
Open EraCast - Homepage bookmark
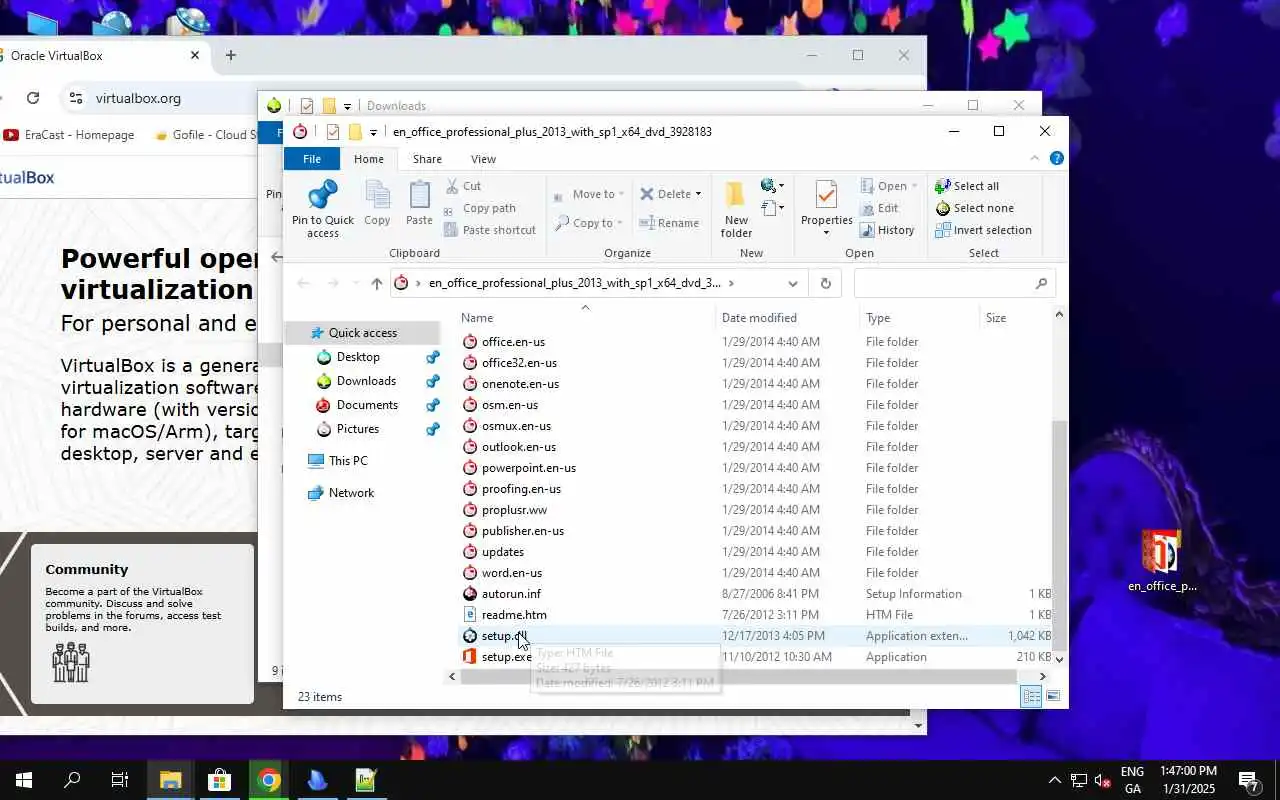(69, 135)
